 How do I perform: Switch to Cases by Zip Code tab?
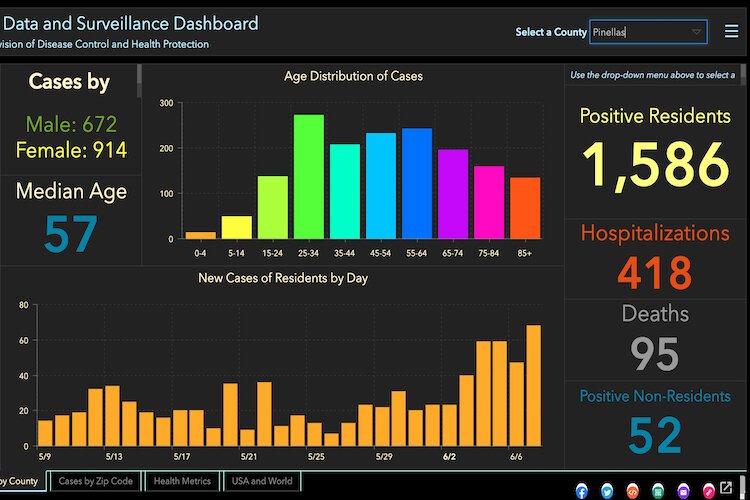(x=95, y=481)
